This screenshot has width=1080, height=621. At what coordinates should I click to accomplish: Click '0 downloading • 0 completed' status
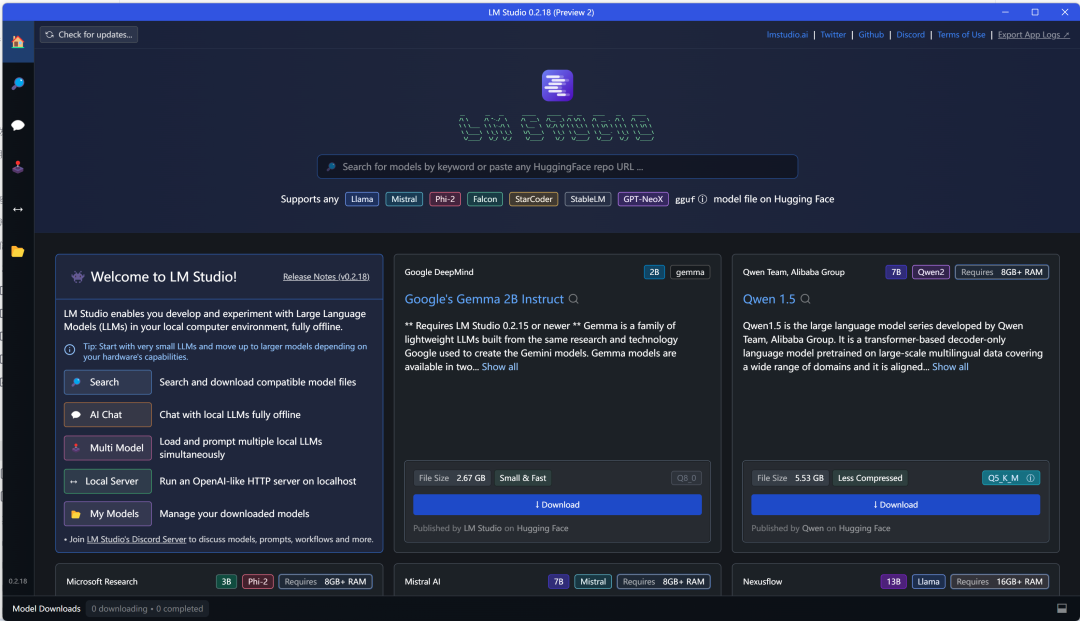(x=147, y=609)
